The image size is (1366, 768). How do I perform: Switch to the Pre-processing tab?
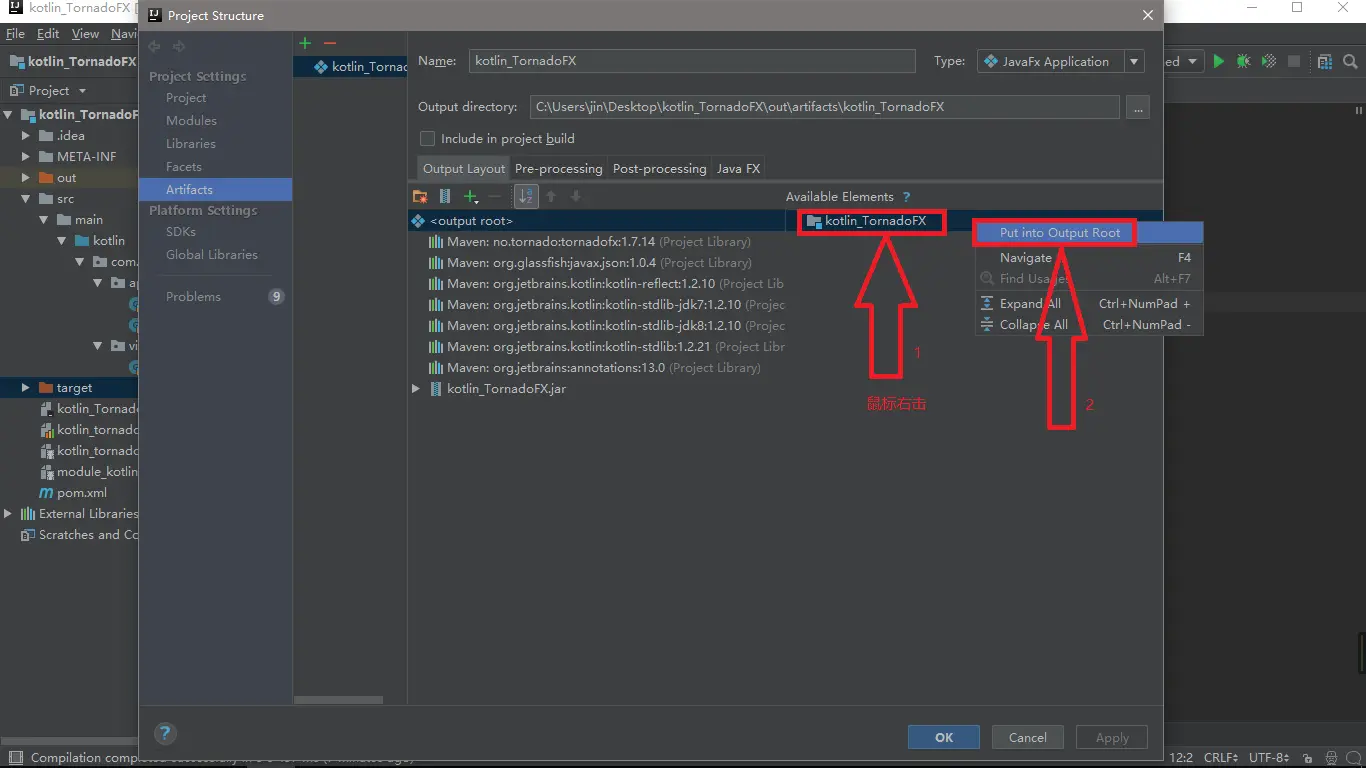point(558,169)
